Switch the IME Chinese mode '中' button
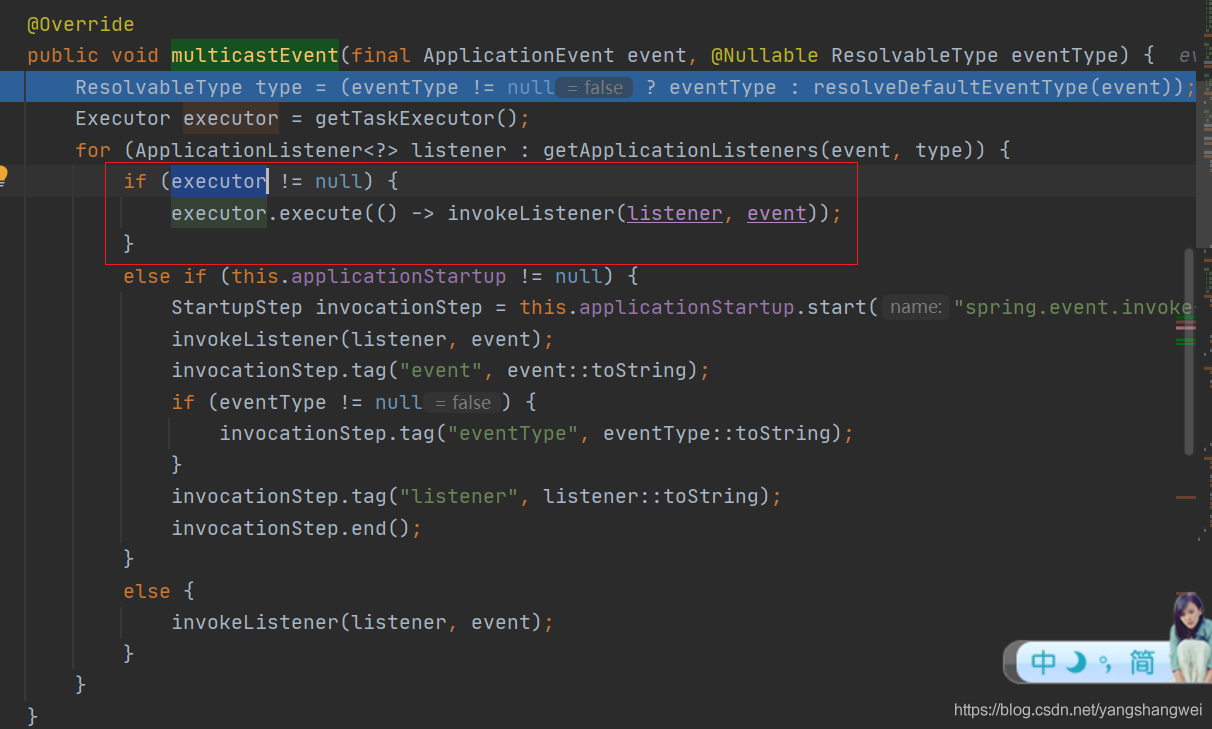The height and width of the screenshot is (729, 1212). click(1043, 662)
